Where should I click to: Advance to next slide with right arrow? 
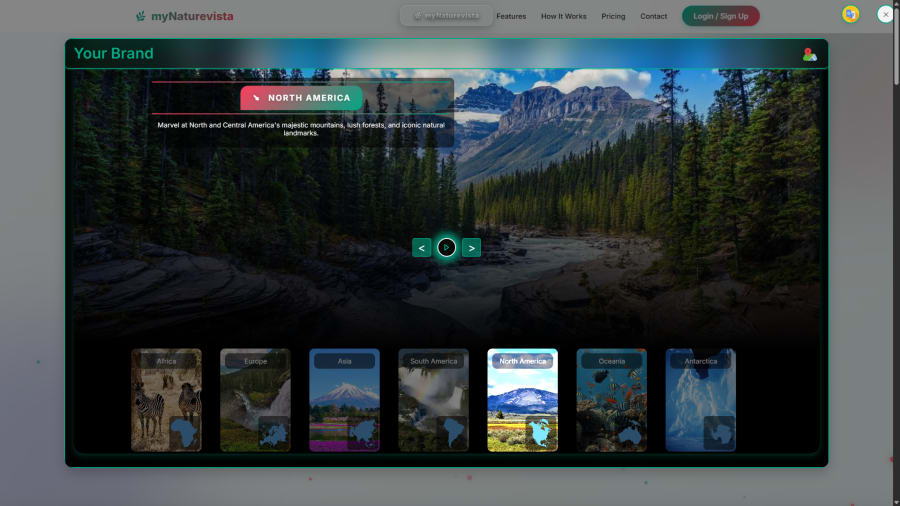click(471, 248)
